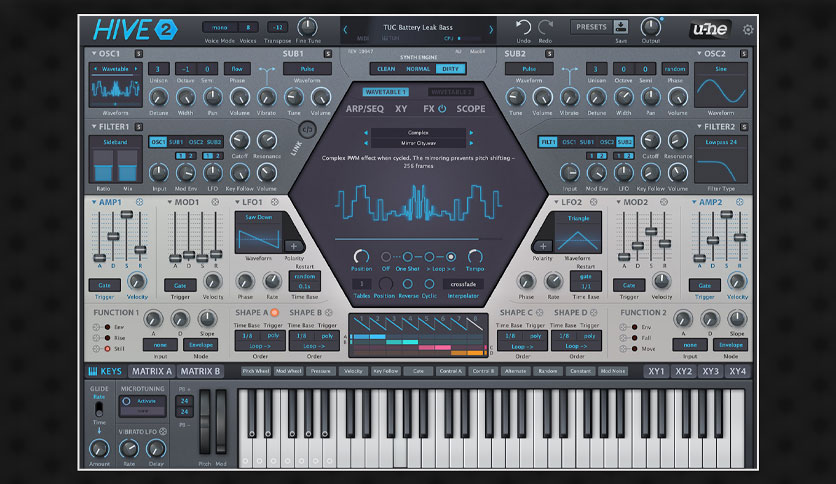Set synth engine to CLEAN
836x484 pixels.
[x=386, y=69]
